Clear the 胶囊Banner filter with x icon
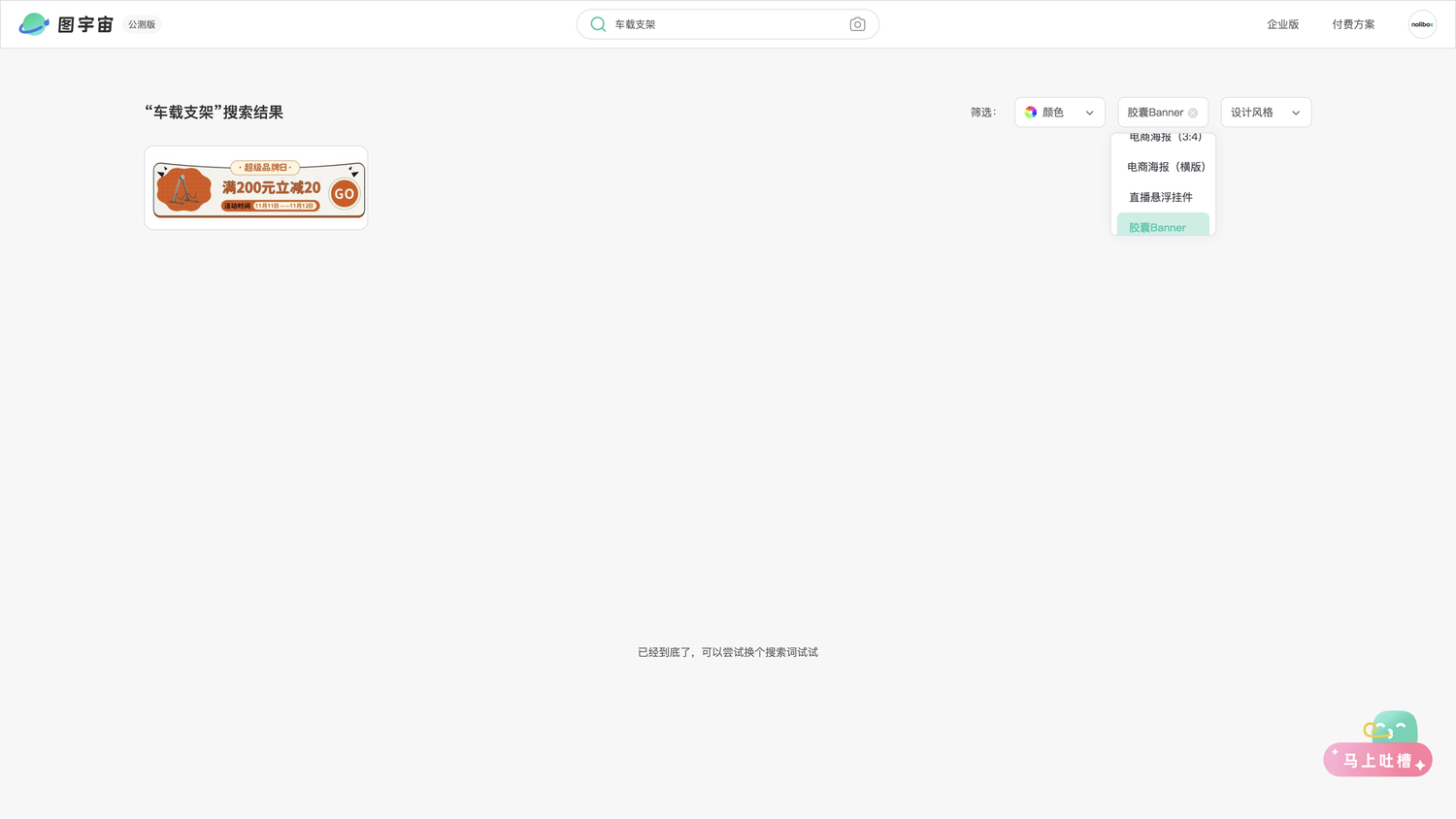1456x819 pixels. [x=1193, y=113]
